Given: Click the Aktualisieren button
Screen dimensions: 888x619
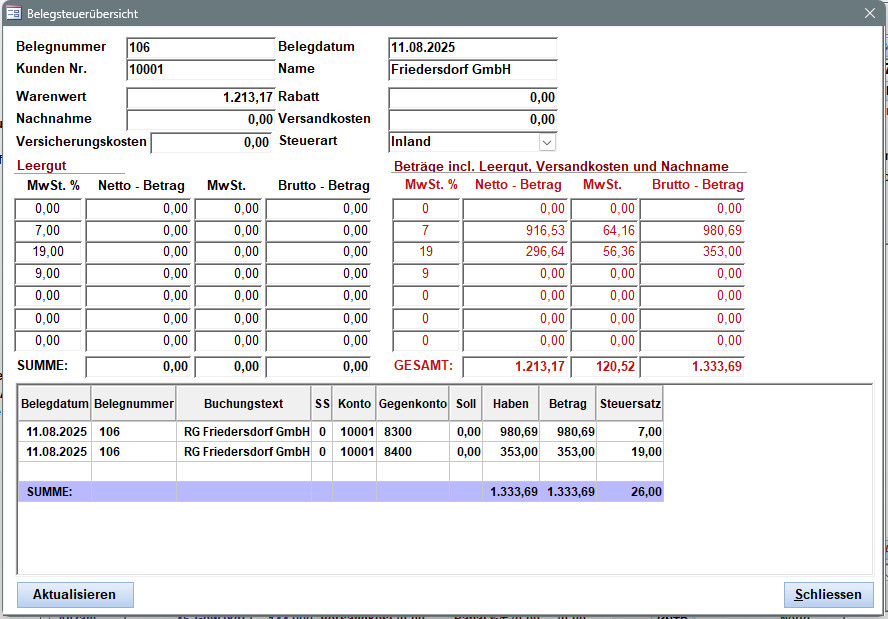Looking at the screenshot, I should coord(75,595).
